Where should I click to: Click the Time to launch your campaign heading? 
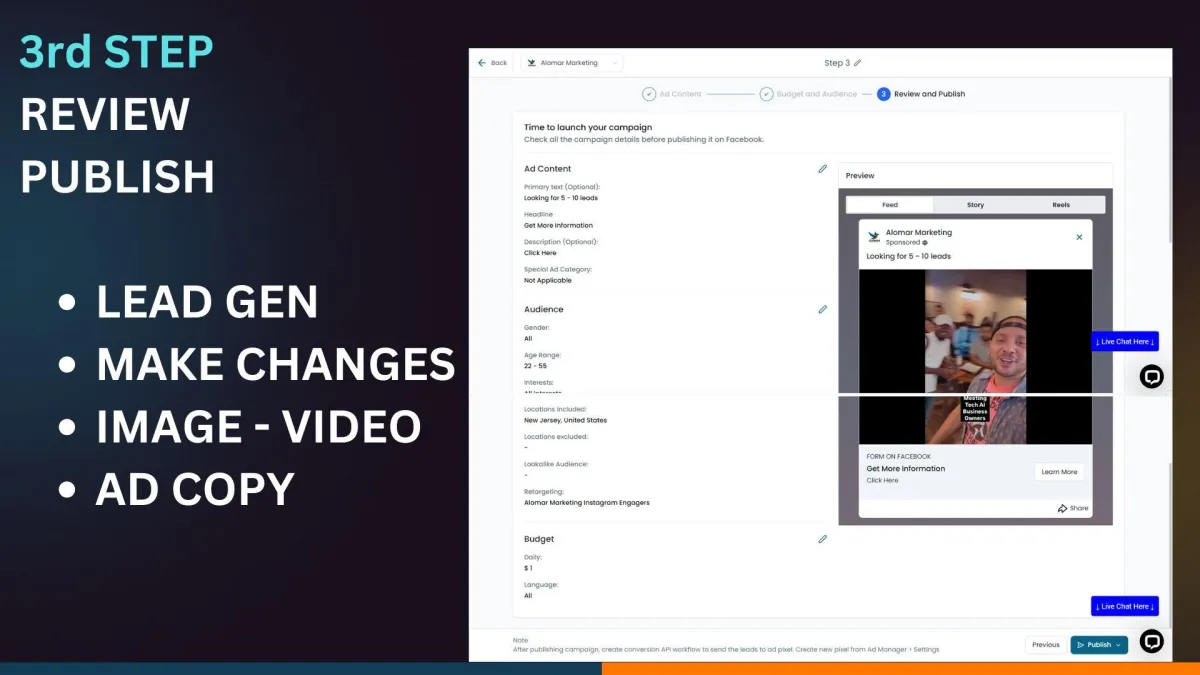pos(588,128)
